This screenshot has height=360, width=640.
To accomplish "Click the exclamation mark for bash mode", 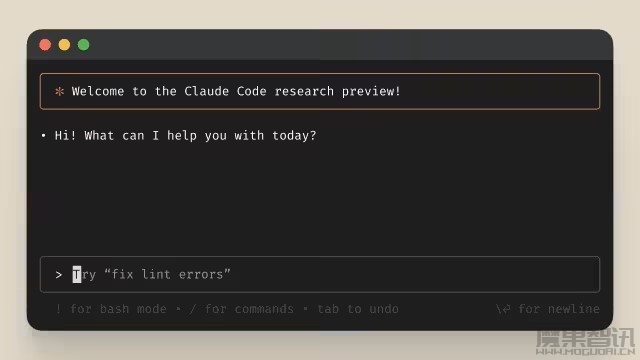I will [x=58, y=309].
